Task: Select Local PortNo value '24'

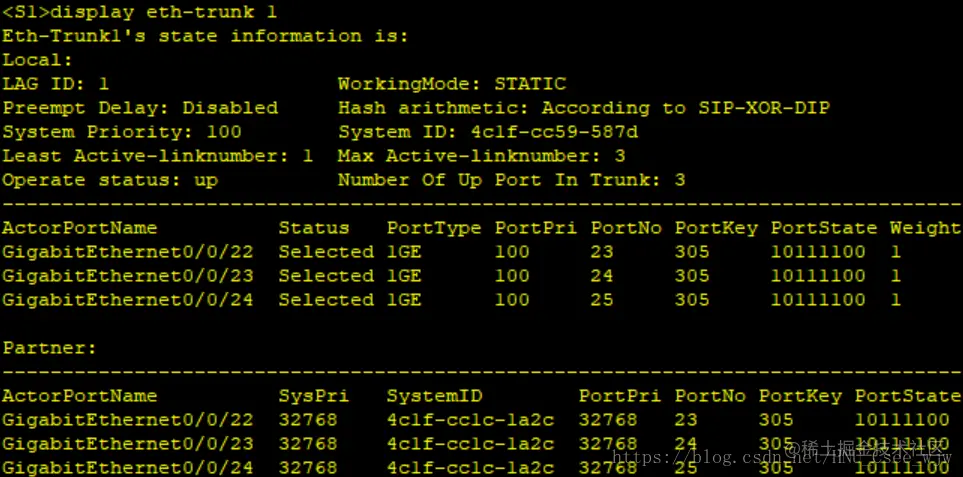Action: (602, 276)
